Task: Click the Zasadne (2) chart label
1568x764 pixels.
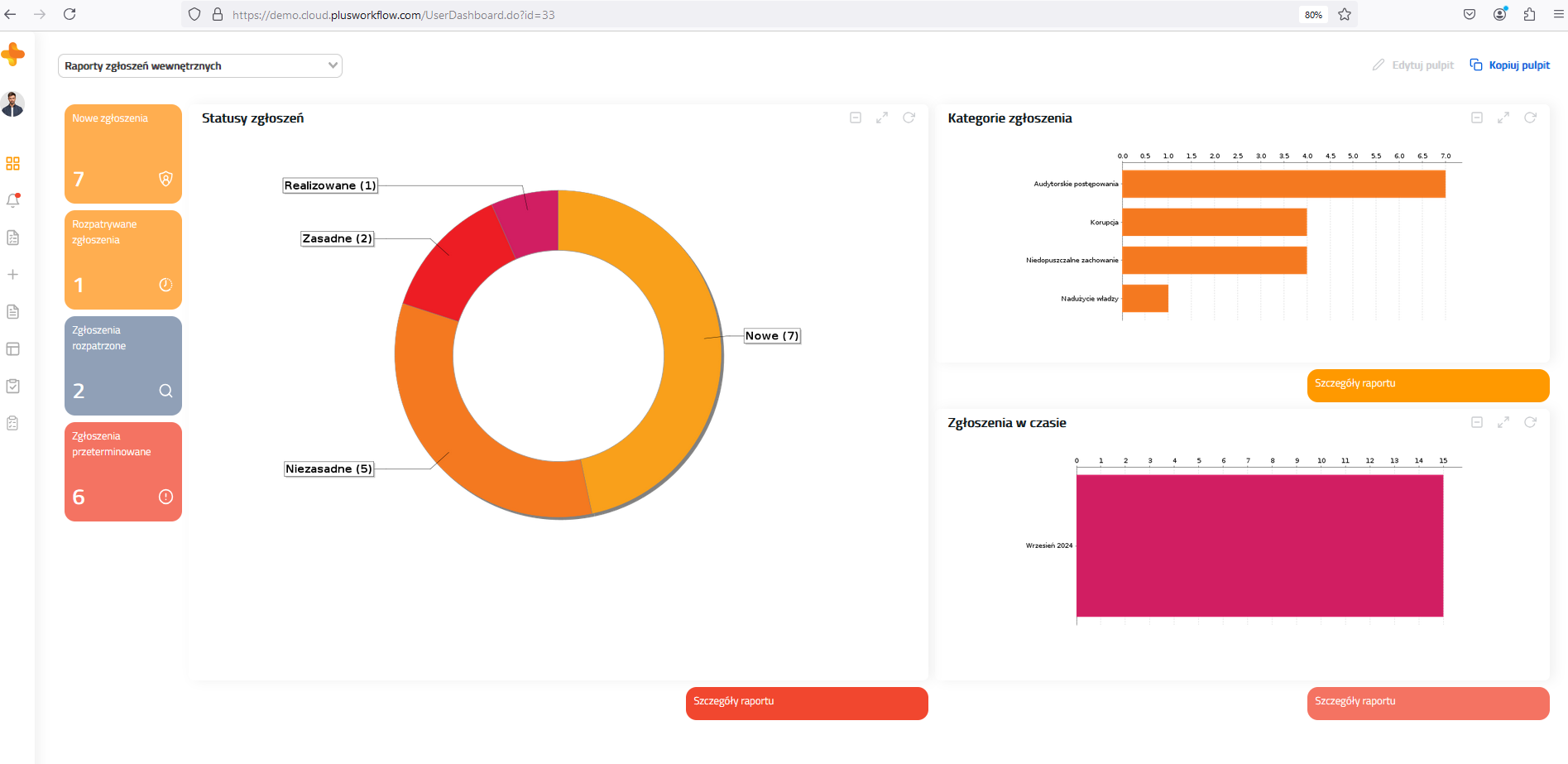Action: 337,239
